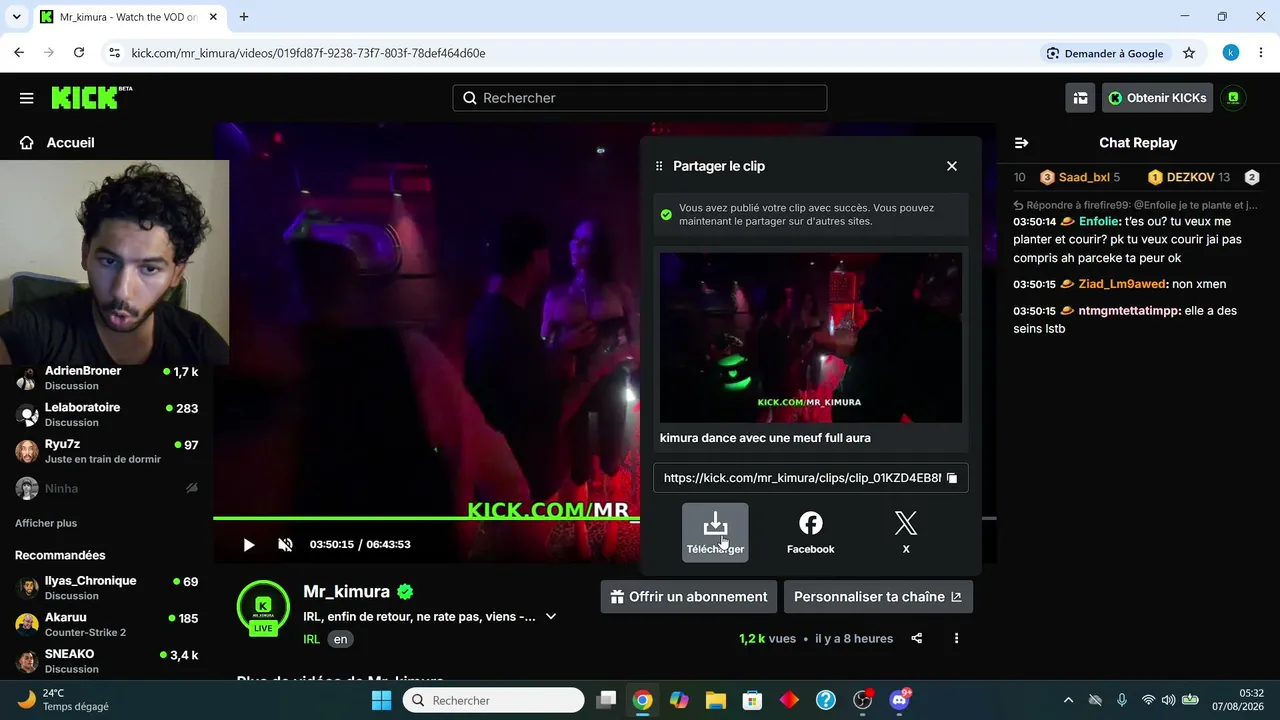1280x720 pixels.
Task: Open the chest icon beside Obtenir KICKs
Action: [1080, 98]
